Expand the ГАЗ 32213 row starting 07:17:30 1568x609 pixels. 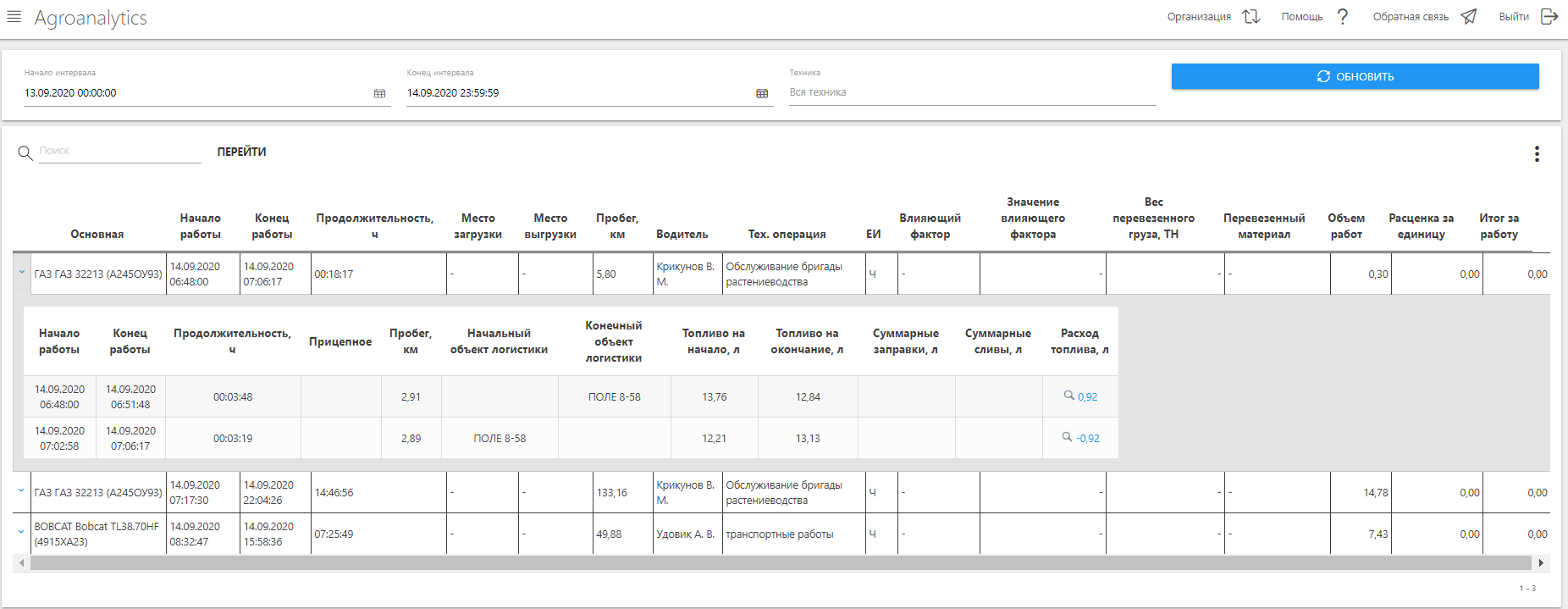pos(22,491)
